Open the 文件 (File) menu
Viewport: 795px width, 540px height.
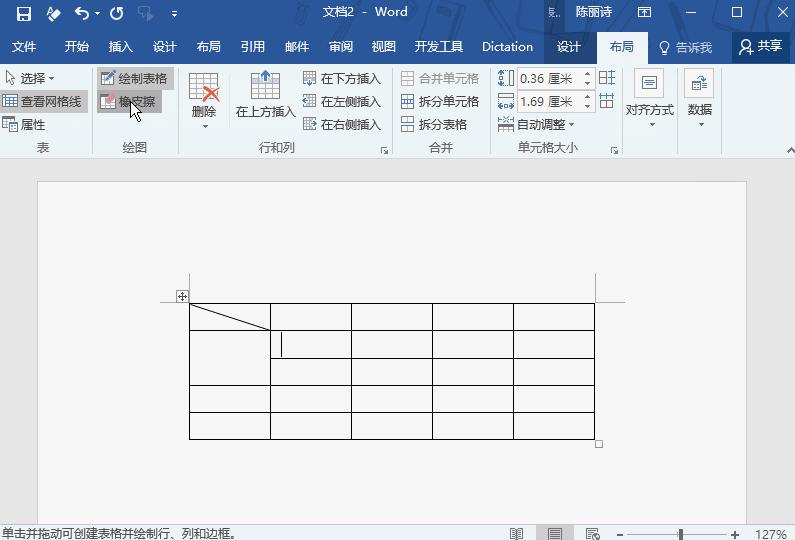click(24, 47)
